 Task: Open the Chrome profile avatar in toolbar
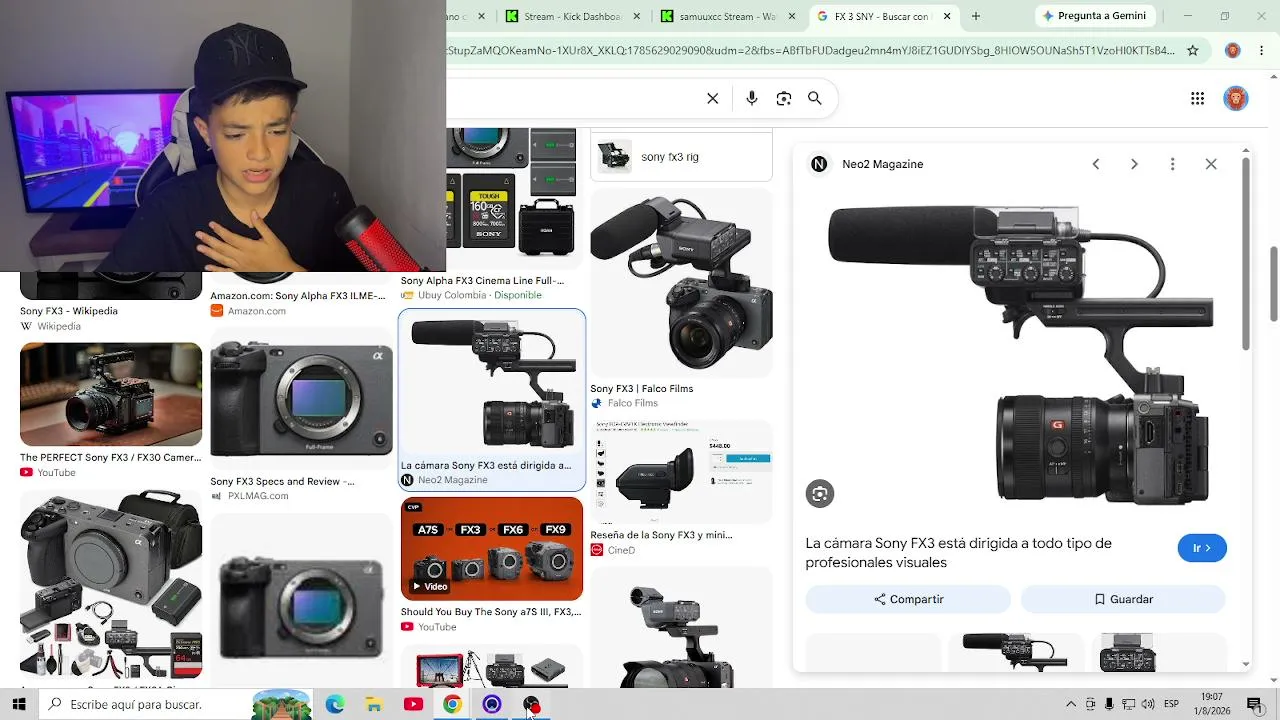tap(1233, 50)
